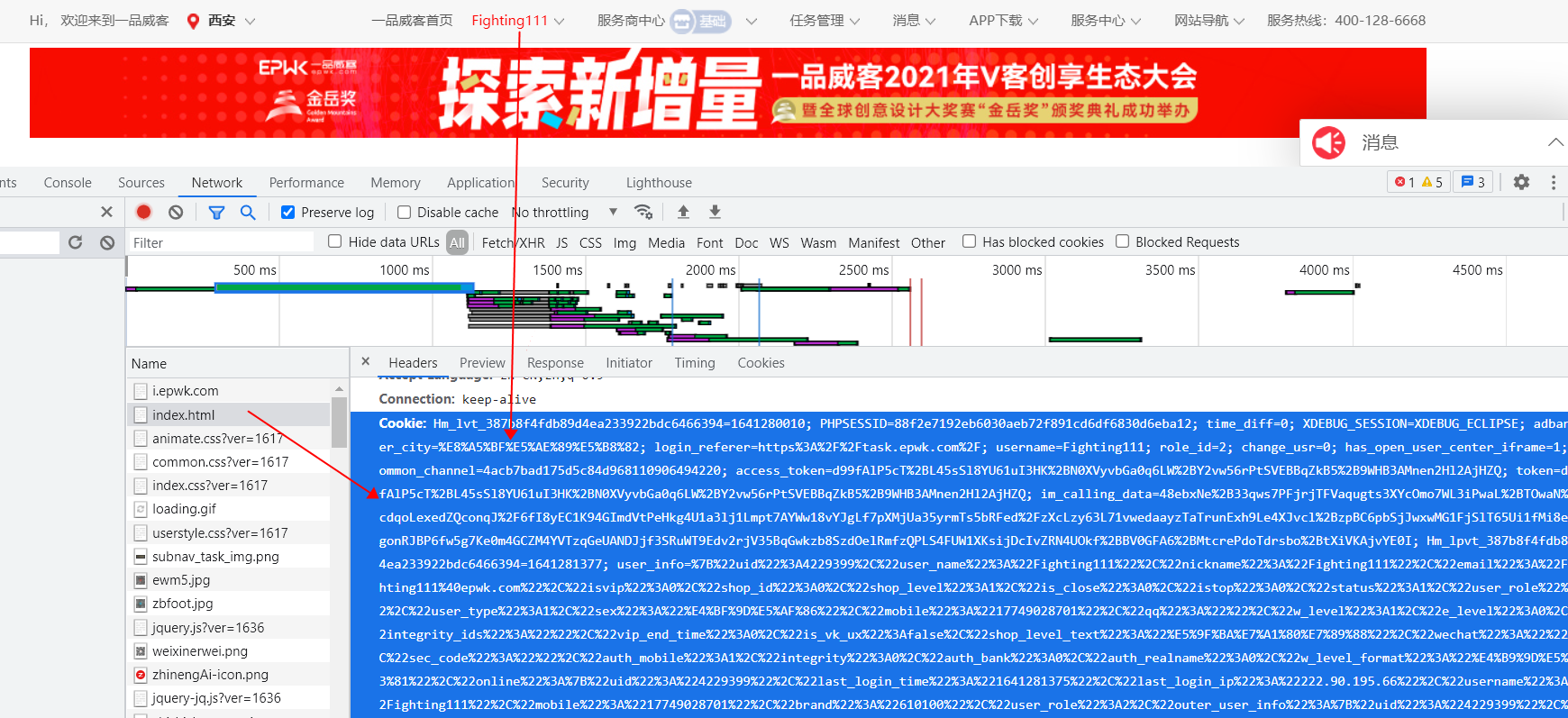Open the Security tab
The width and height of the screenshot is (1568, 718).
tap(565, 182)
